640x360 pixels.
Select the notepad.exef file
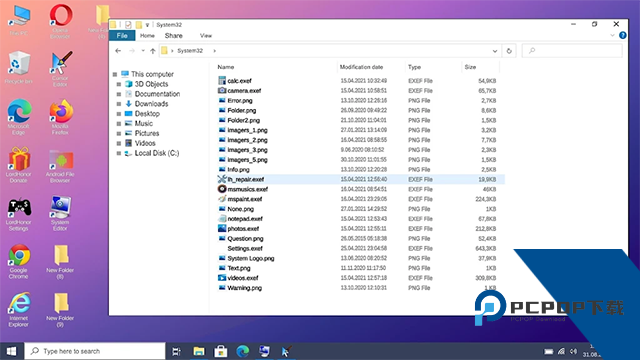[245, 219]
